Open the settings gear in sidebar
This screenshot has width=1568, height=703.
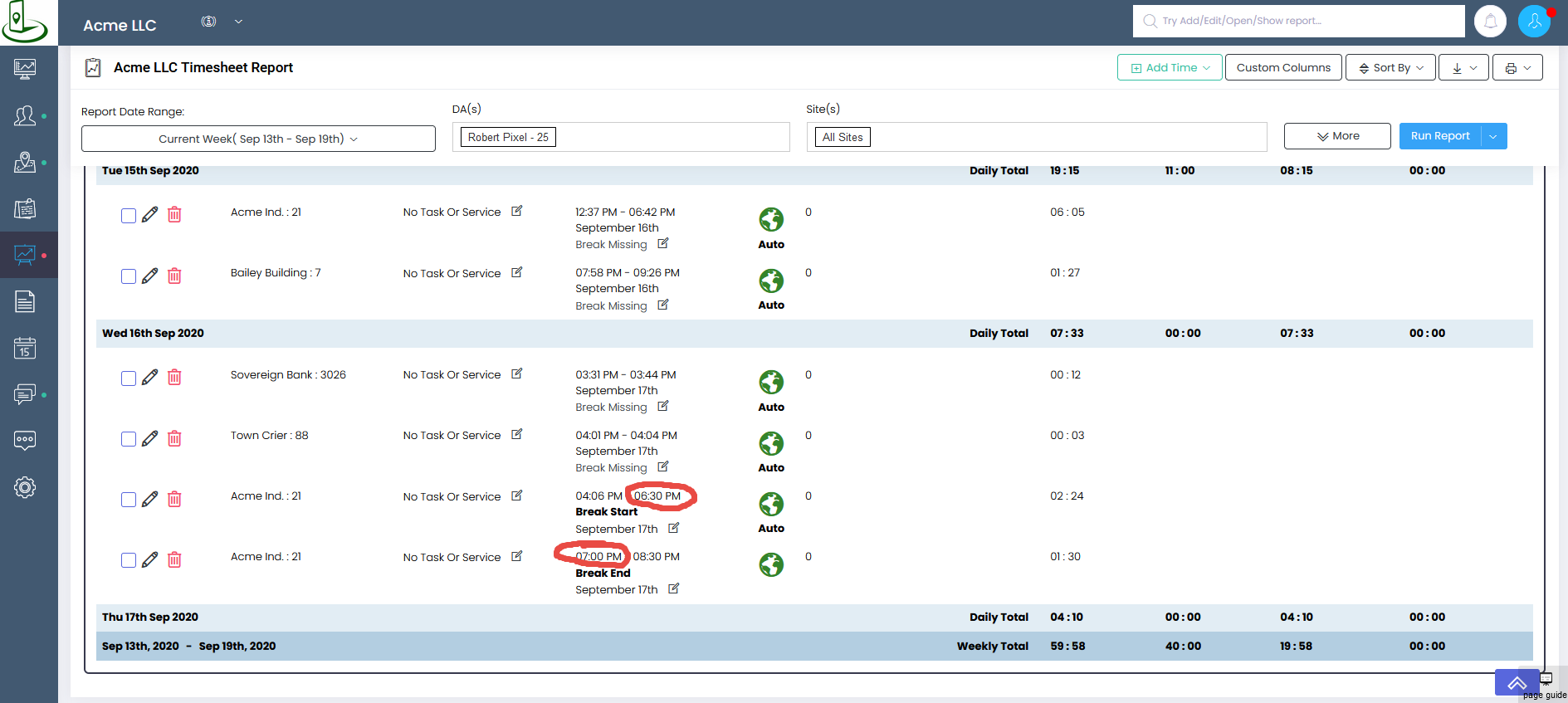pos(25,487)
